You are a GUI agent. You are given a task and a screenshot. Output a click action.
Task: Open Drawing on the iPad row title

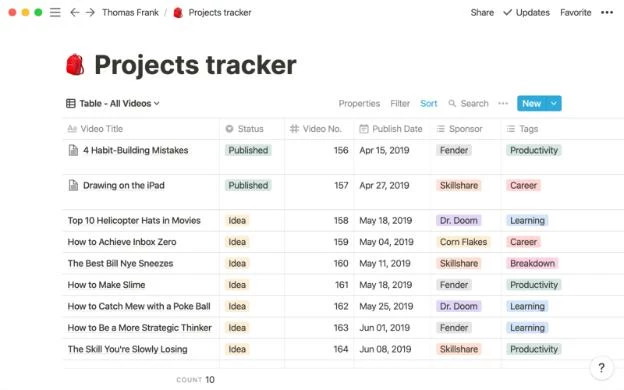tap(124, 185)
